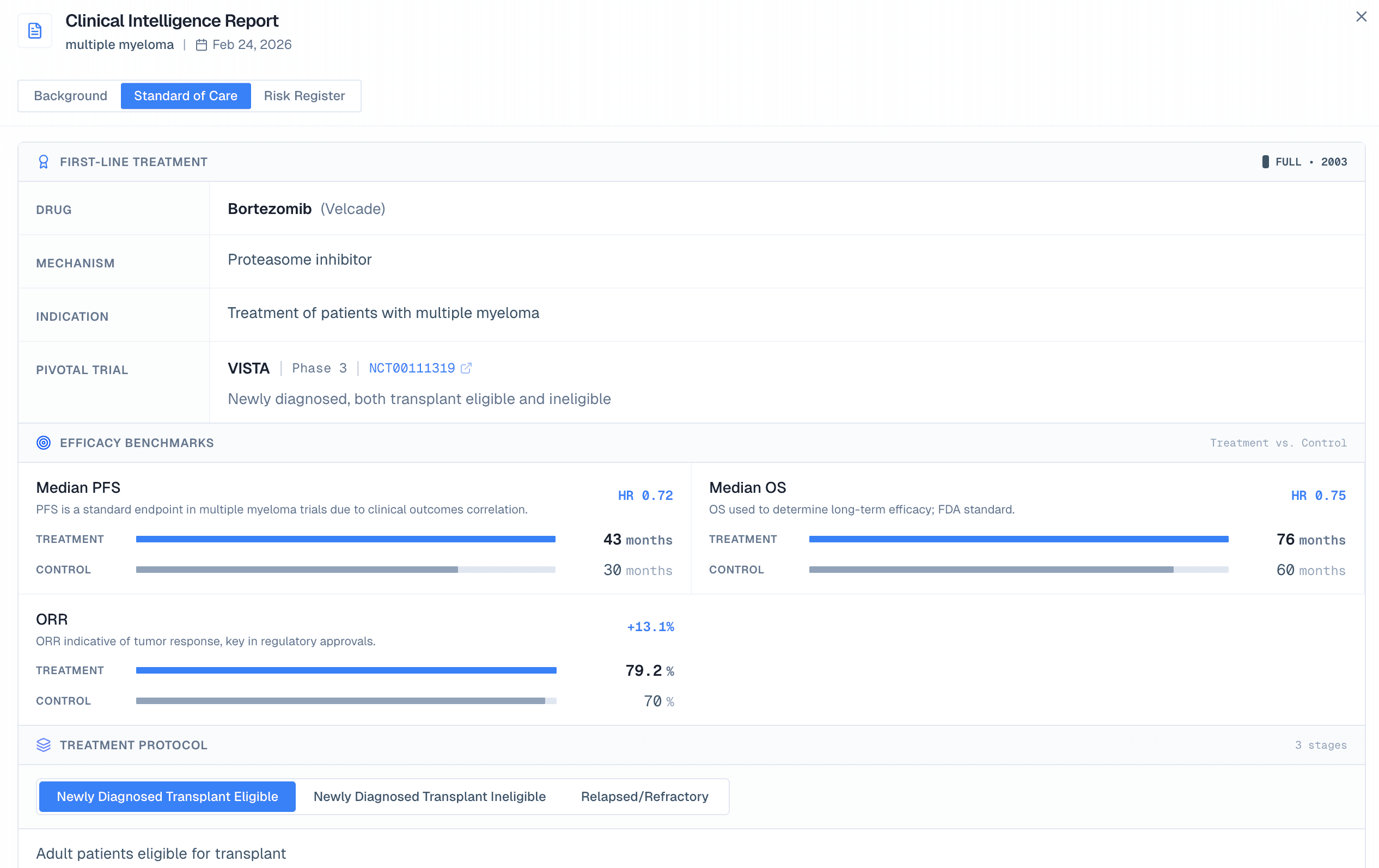Choose the Relapsed/Refractory protocol stage
Screen dimensions: 1379x868
pyautogui.click(x=644, y=797)
